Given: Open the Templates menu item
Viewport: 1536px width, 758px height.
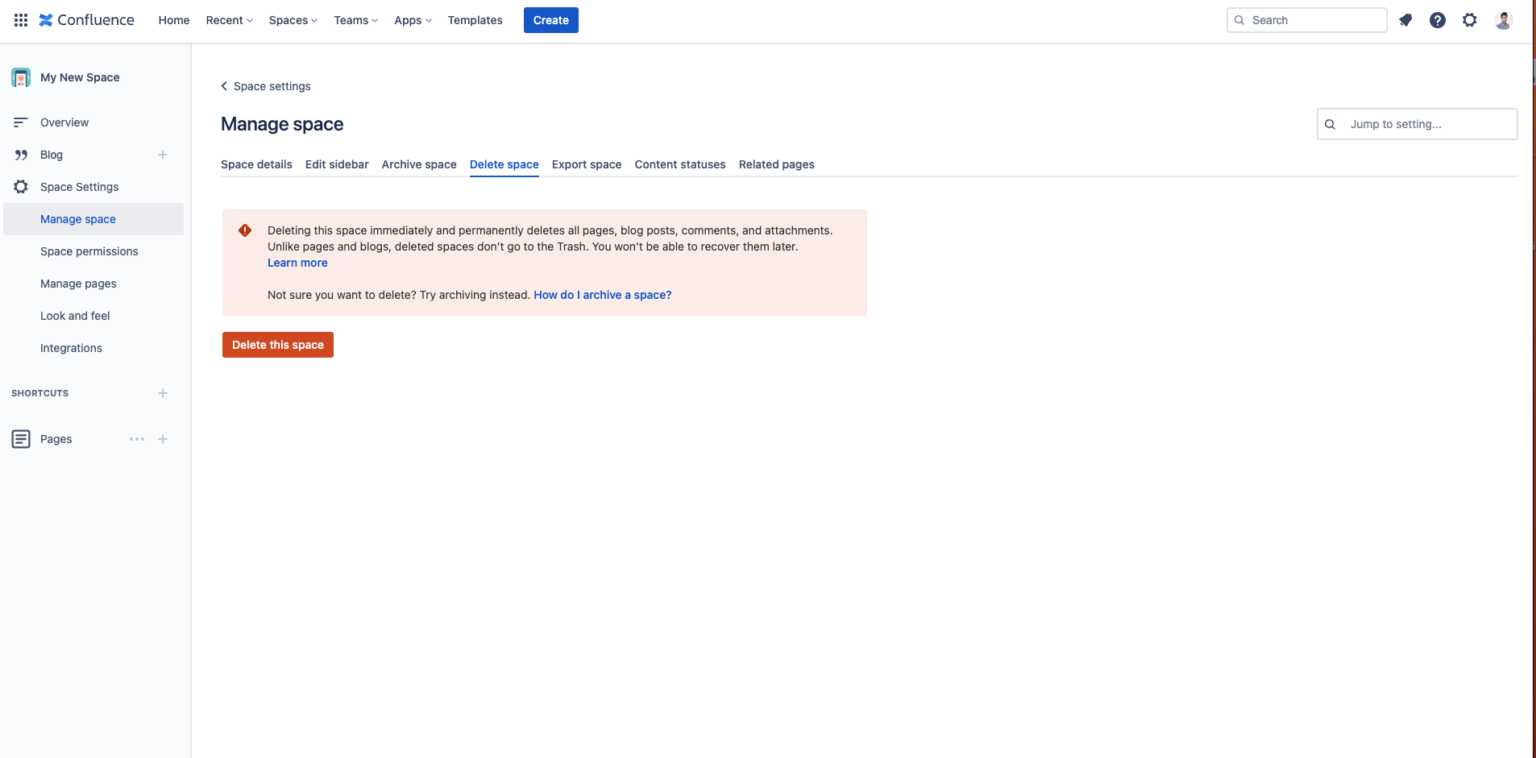Looking at the screenshot, I should [x=475, y=20].
